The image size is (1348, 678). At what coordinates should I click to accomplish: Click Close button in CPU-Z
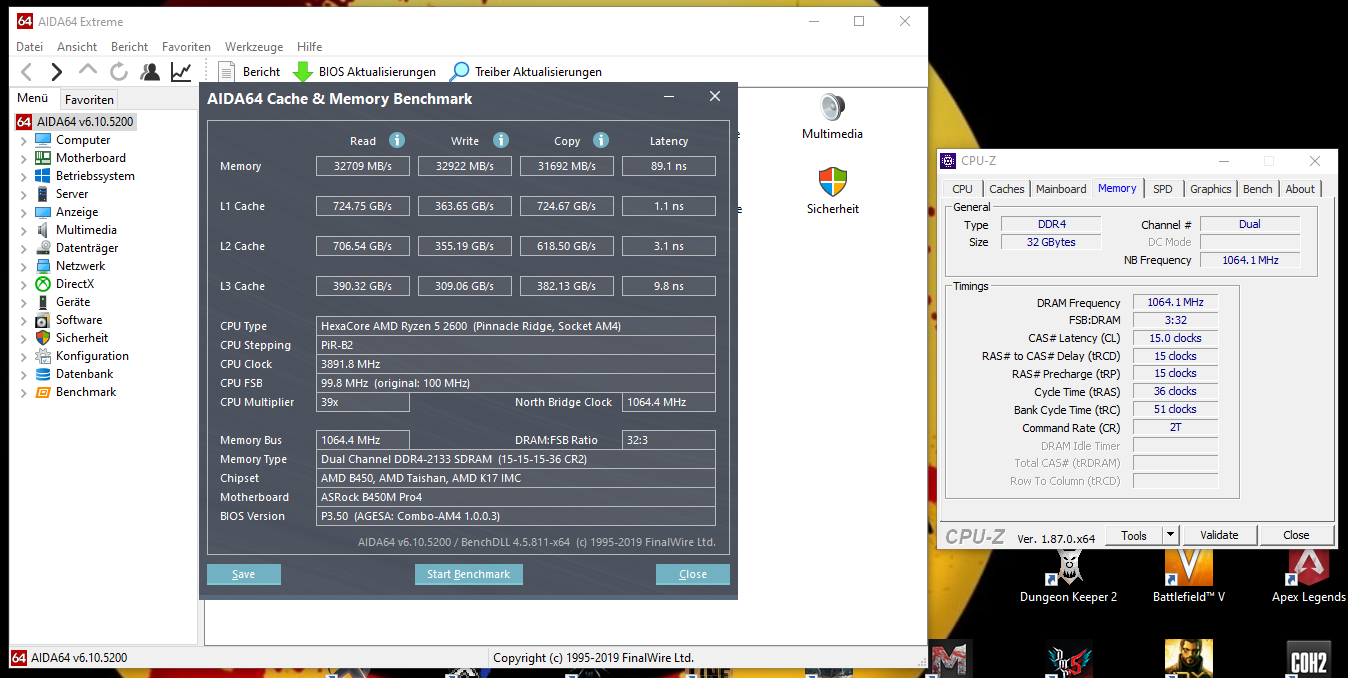point(1296,535)
